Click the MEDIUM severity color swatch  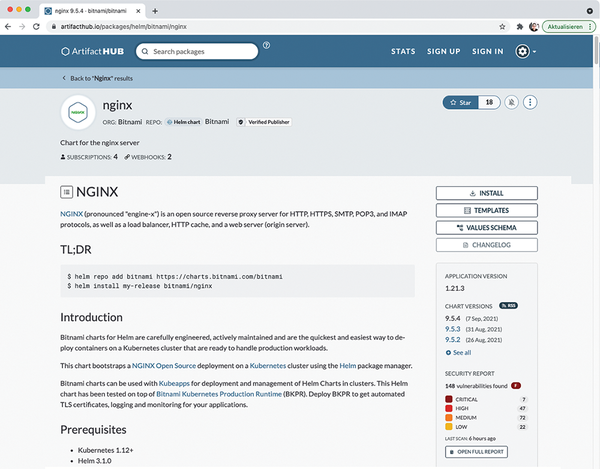coord(449,418)
